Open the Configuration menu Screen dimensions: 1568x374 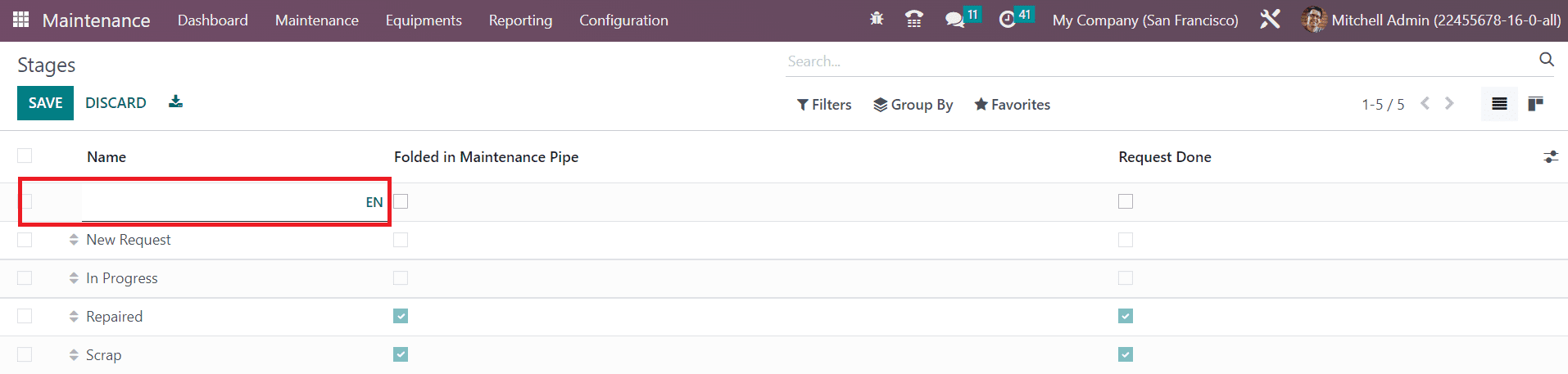click(x=623, y=20)
